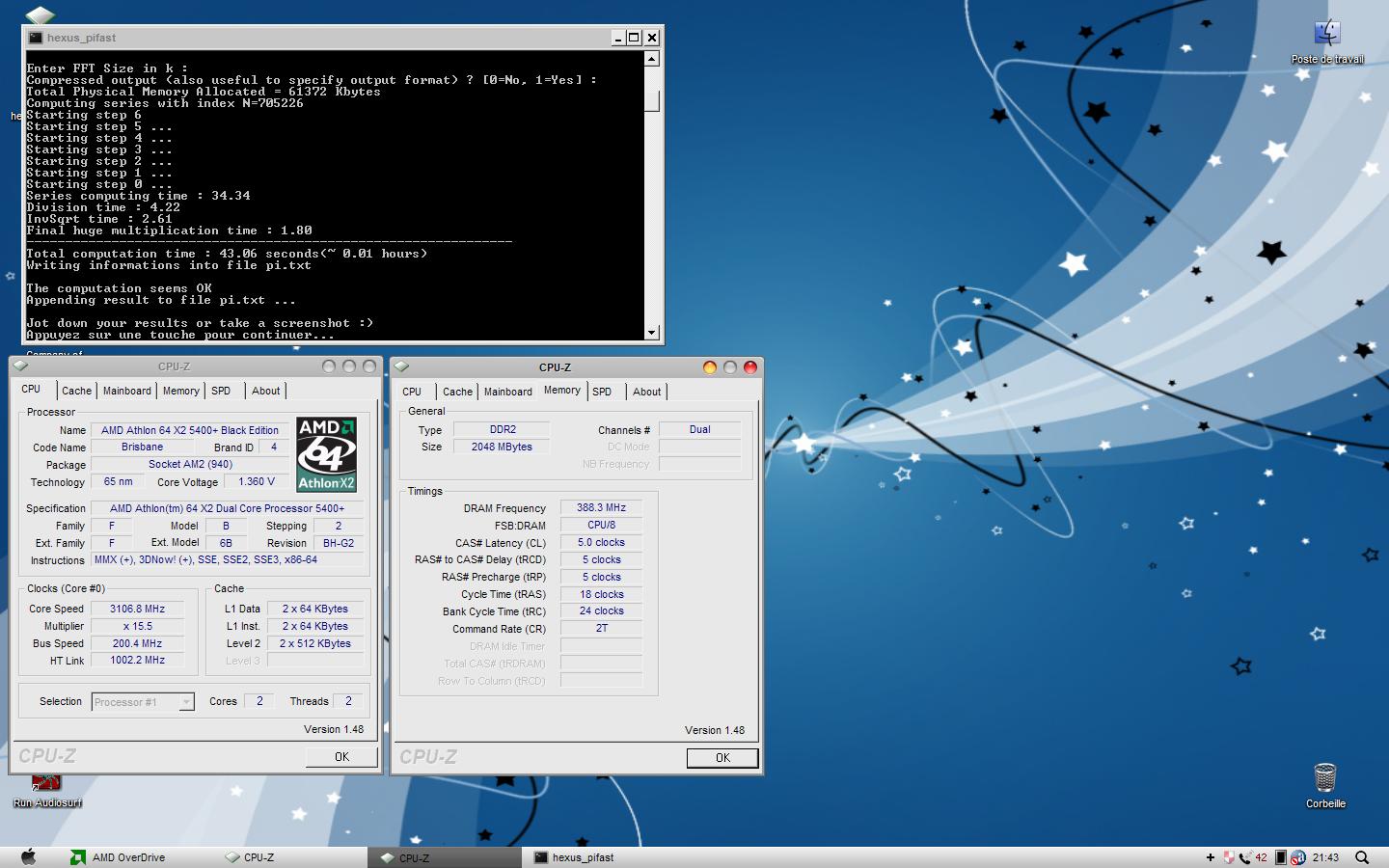1389x868 pixels.
Task: Maximize the hexus_pifast console window
Action: coord(634,38)
